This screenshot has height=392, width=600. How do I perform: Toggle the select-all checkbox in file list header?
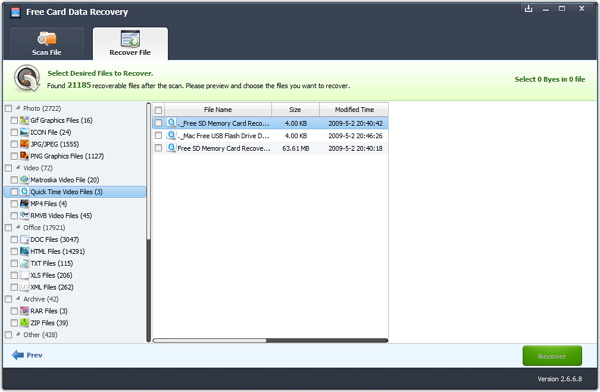158,110
